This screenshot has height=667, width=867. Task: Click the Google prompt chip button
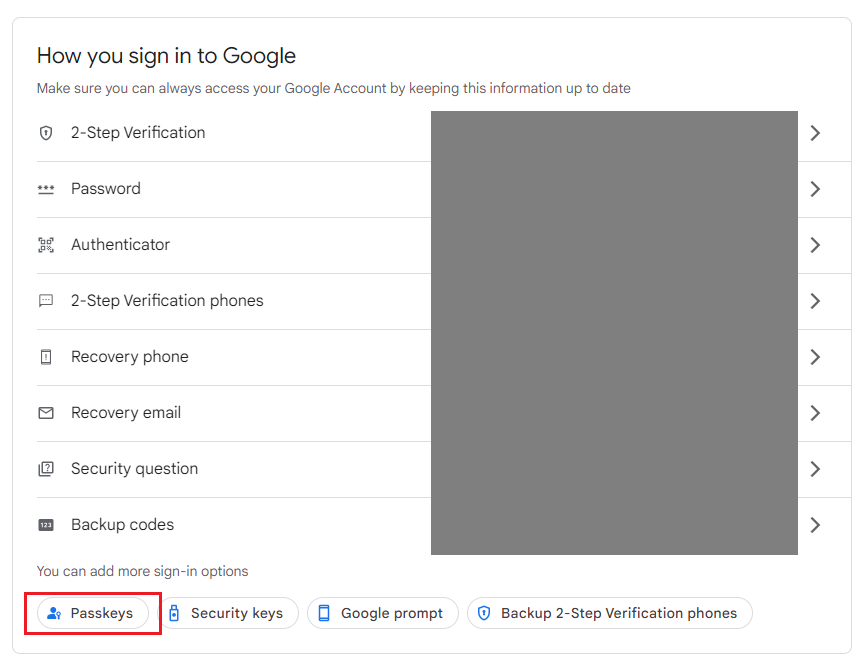(x=382, y=613)
